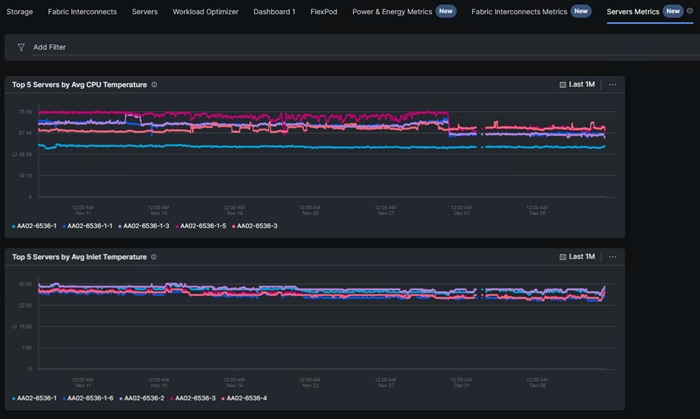Open the CPU Temperature widget ellipsis menu

pyautogui.click(x=612, y=84)
